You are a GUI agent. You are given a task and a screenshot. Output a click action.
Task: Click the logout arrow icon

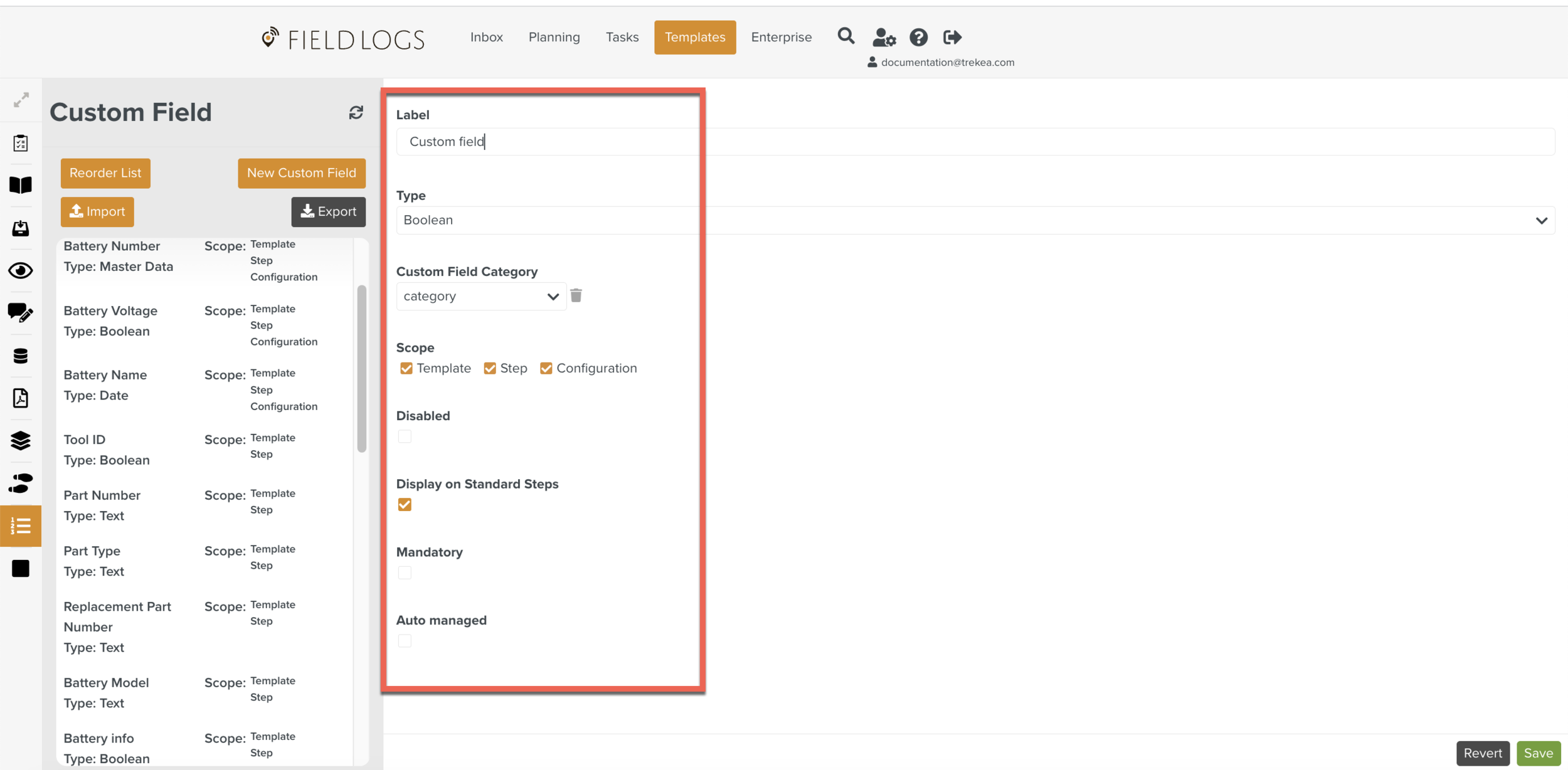pos(952,38)
